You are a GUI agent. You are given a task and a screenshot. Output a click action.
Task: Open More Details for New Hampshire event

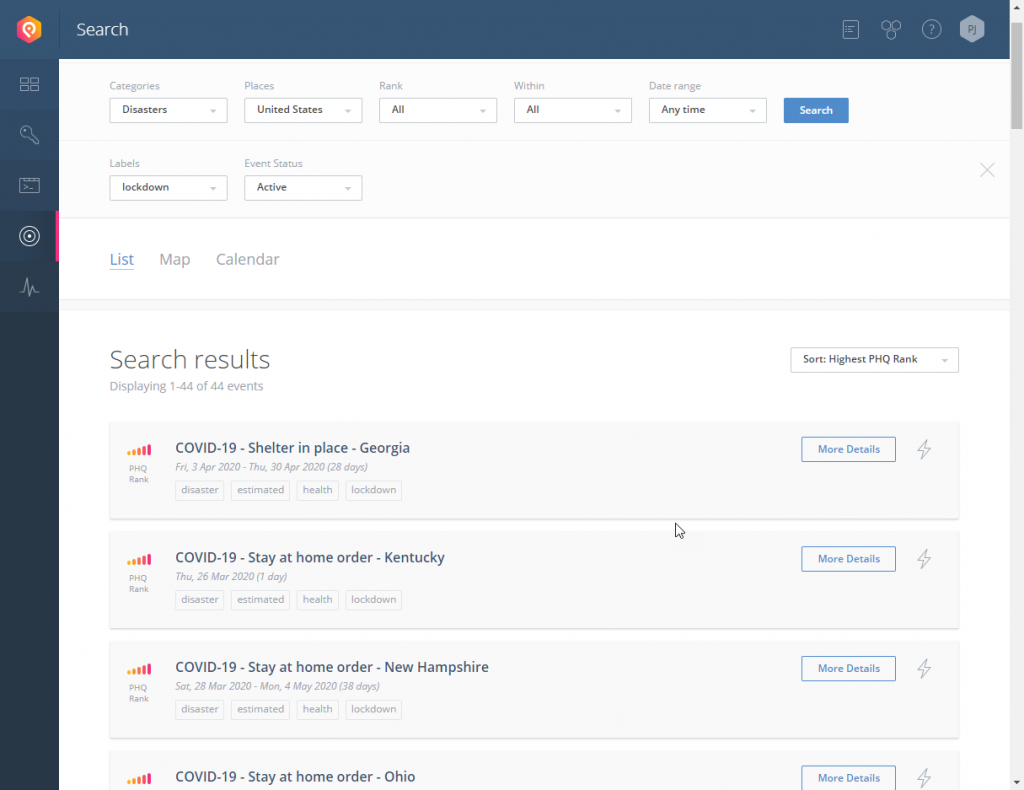coord(848,669)
